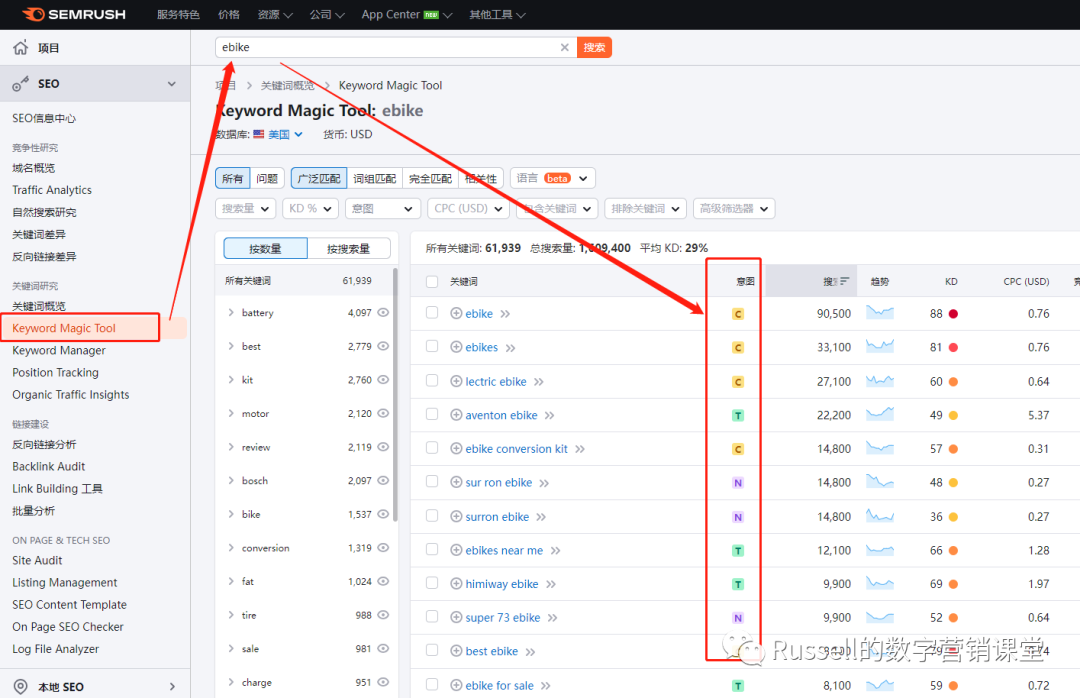Expand the battery keyword group
The height and width of the screenshot is (698, 1080).
click(231, 312)
